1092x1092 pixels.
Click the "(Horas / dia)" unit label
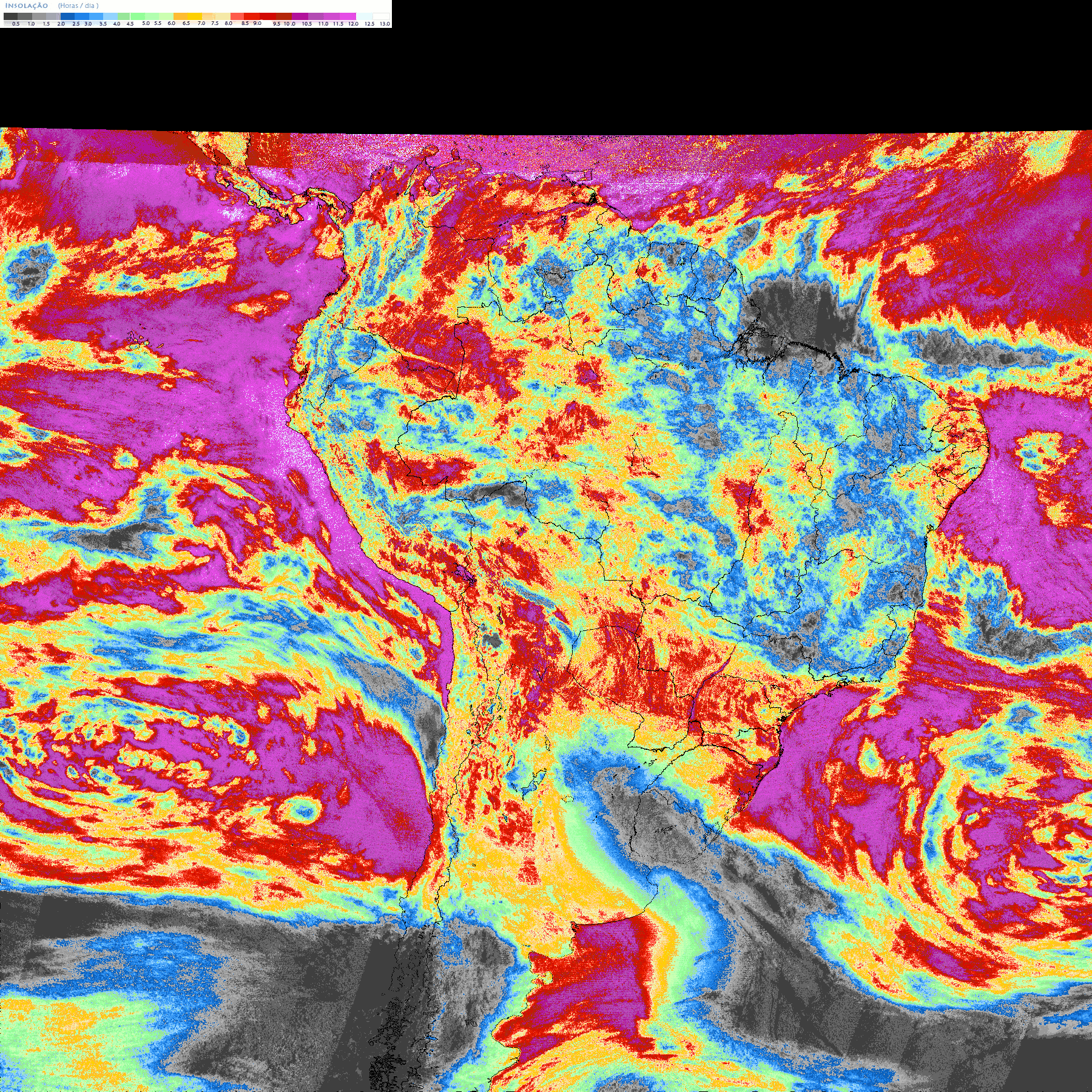78,5
